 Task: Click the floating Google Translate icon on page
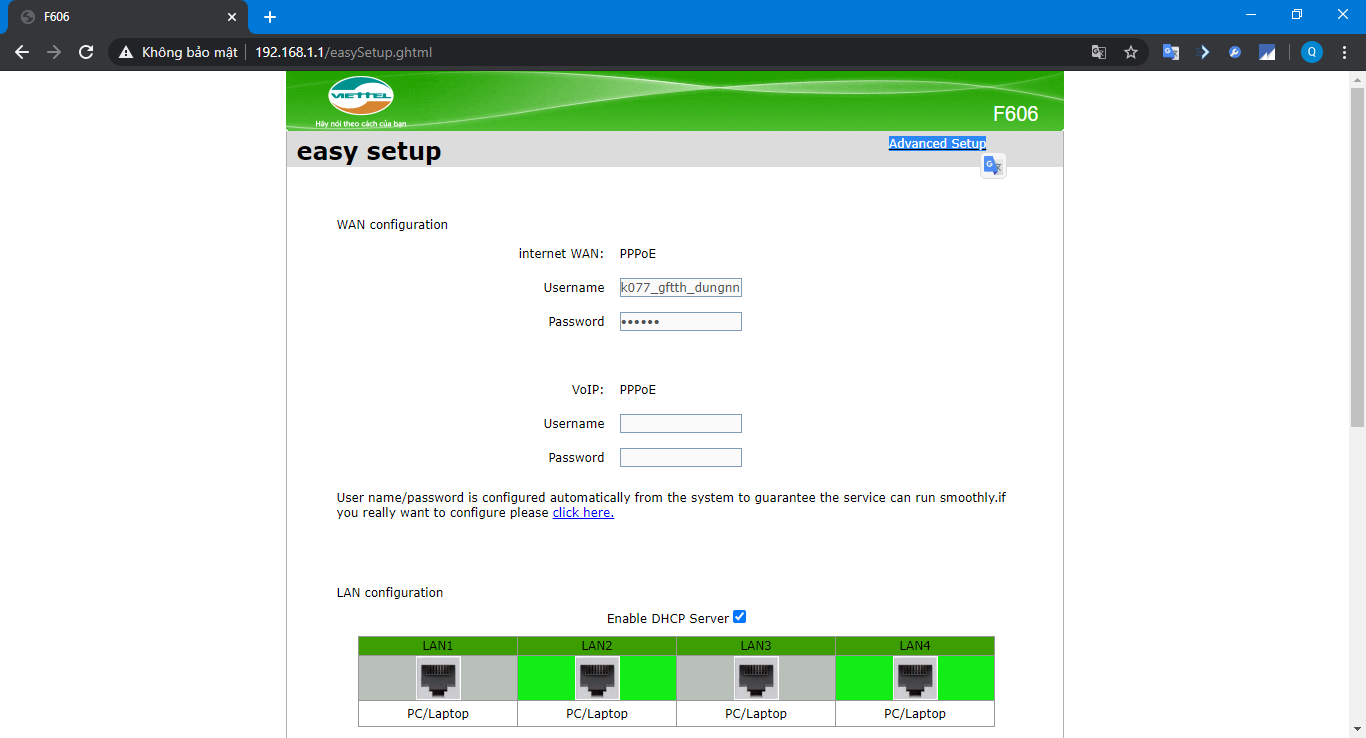(993, 166)
